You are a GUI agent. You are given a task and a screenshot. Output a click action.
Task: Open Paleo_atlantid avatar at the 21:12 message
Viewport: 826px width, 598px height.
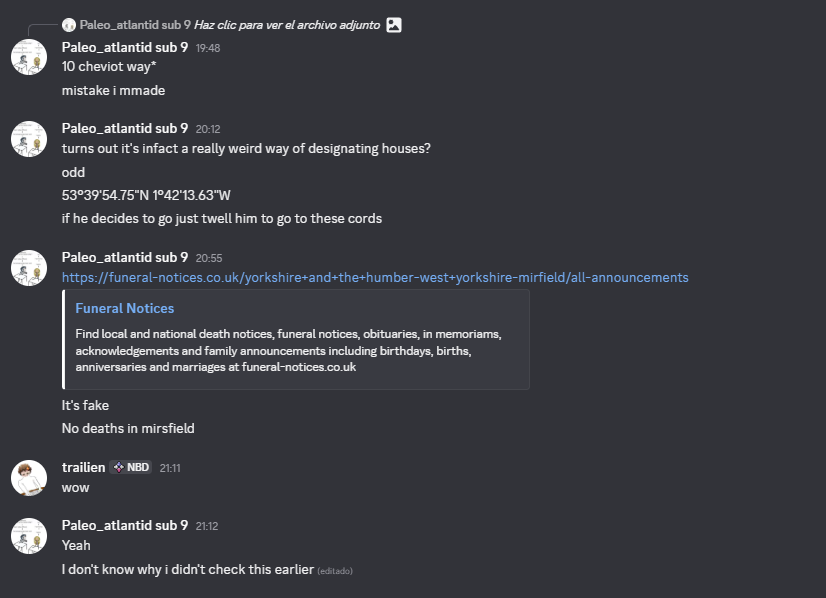coord(29,536)
